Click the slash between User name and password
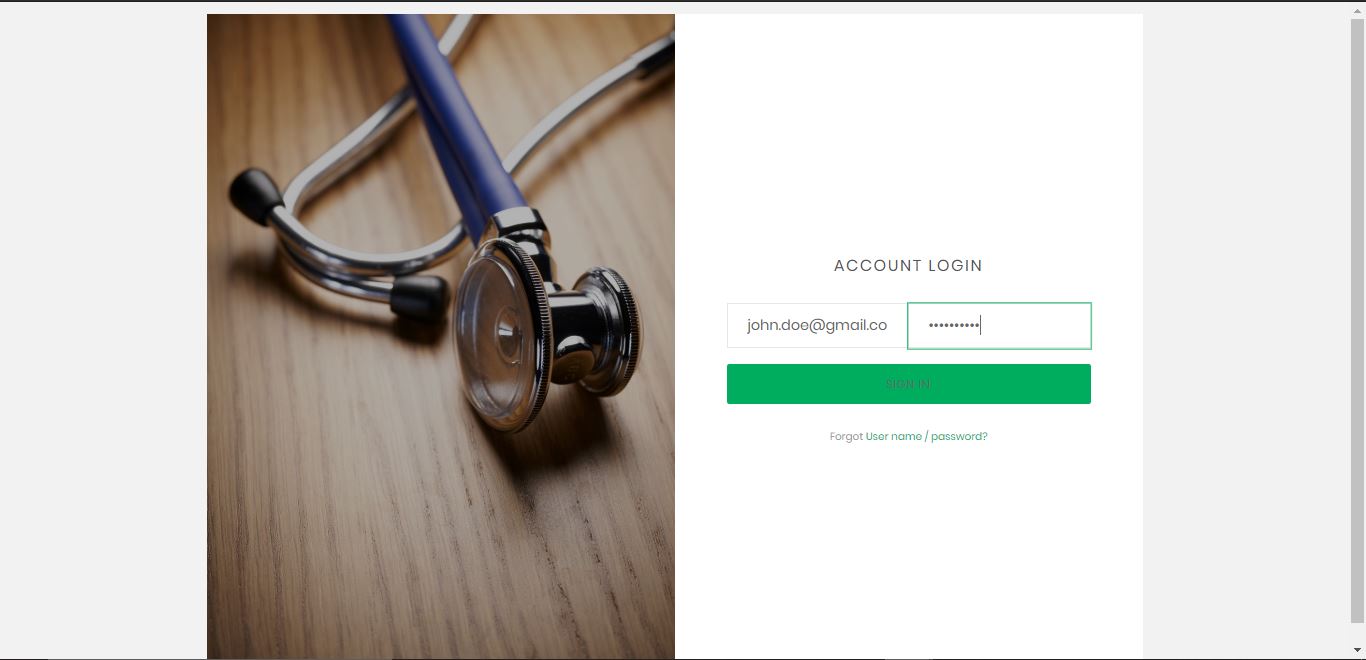Screen dimensions: 1366x660 click(927, 437)
